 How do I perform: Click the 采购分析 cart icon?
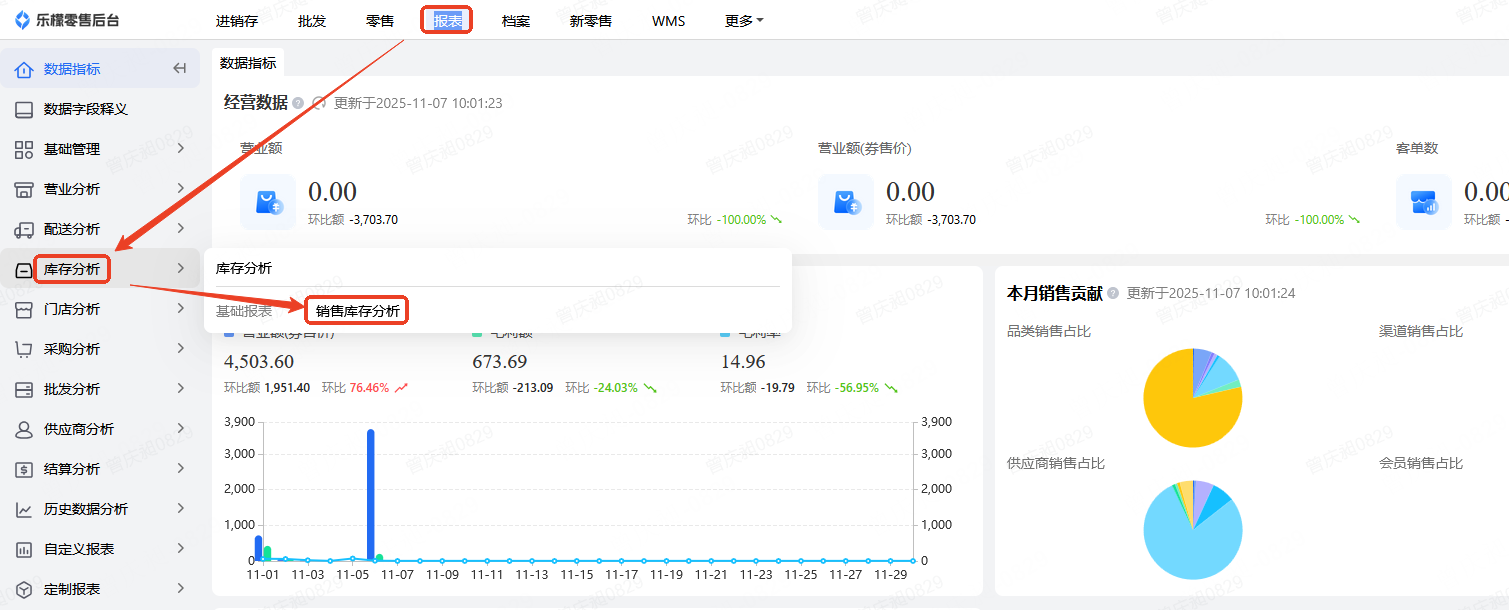click(24, 349)
